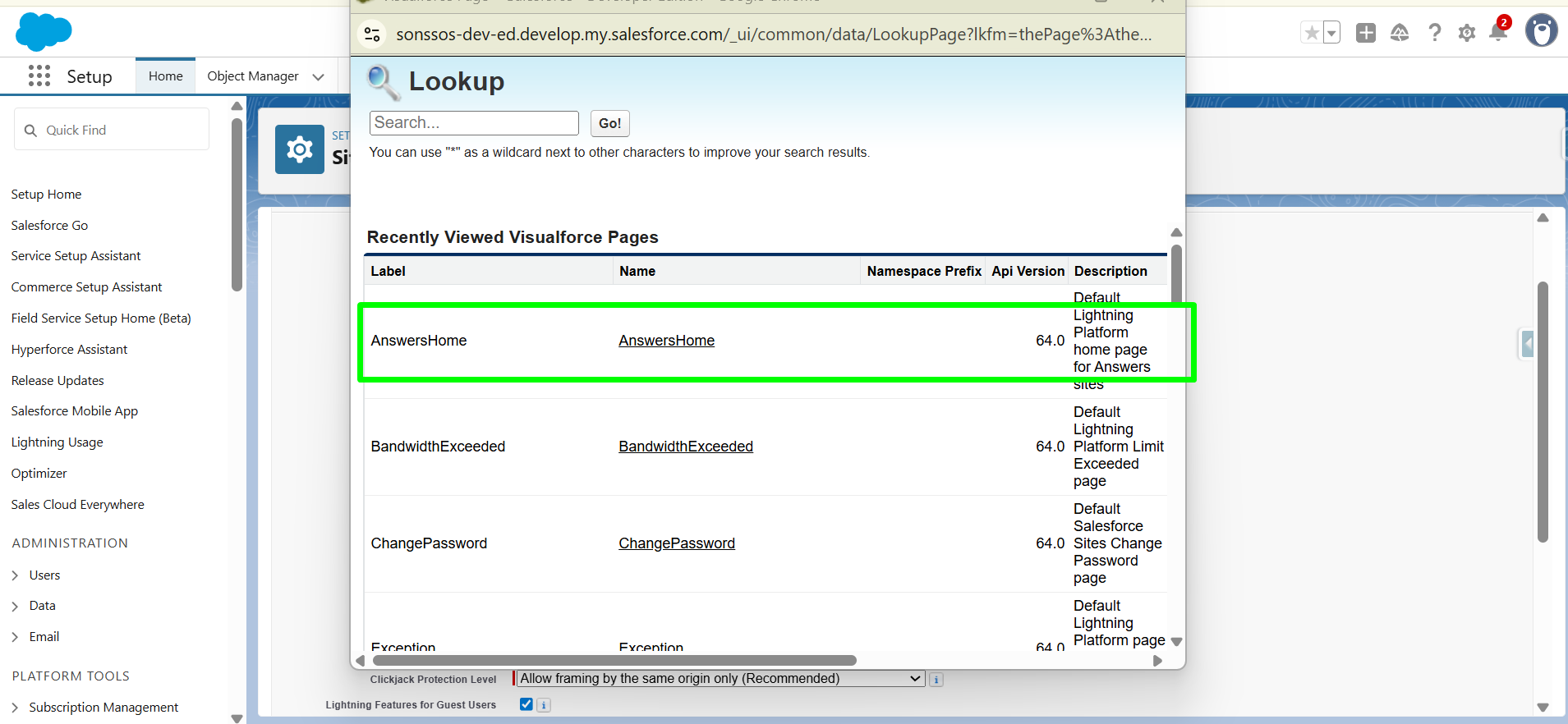Screen dimensions: 1568x724
Task: Open the Global Actions plus icon
Action: 1366,33
